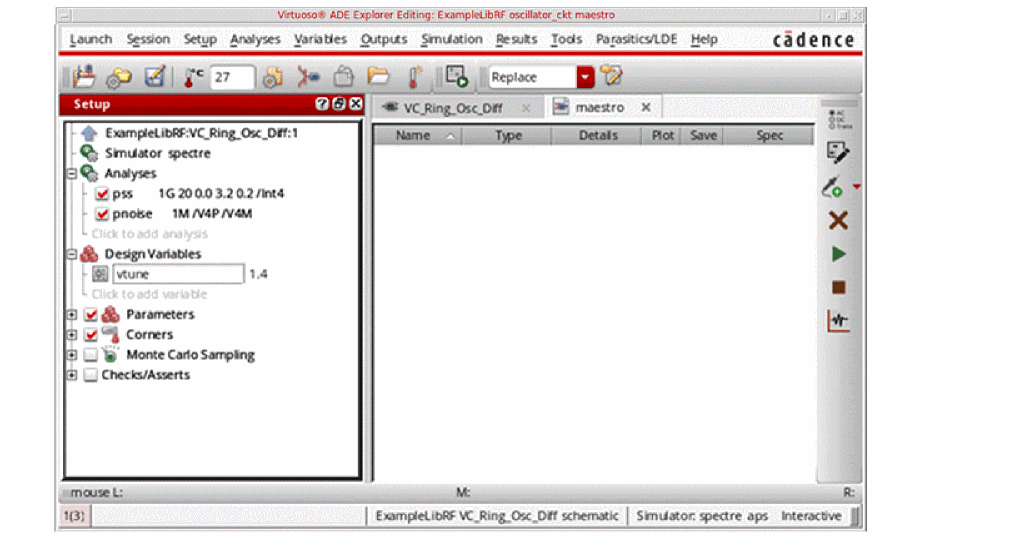
Task: Open the Help menu
Action: pyautogui.click(x=704, y=39)
